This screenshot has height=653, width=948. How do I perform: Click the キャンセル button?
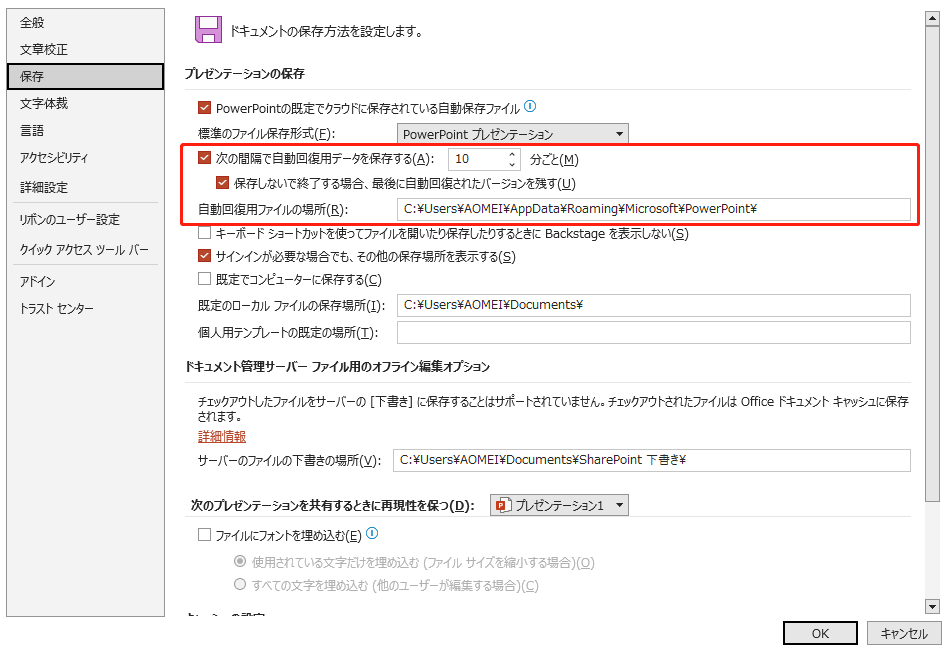tap(904, 633)
